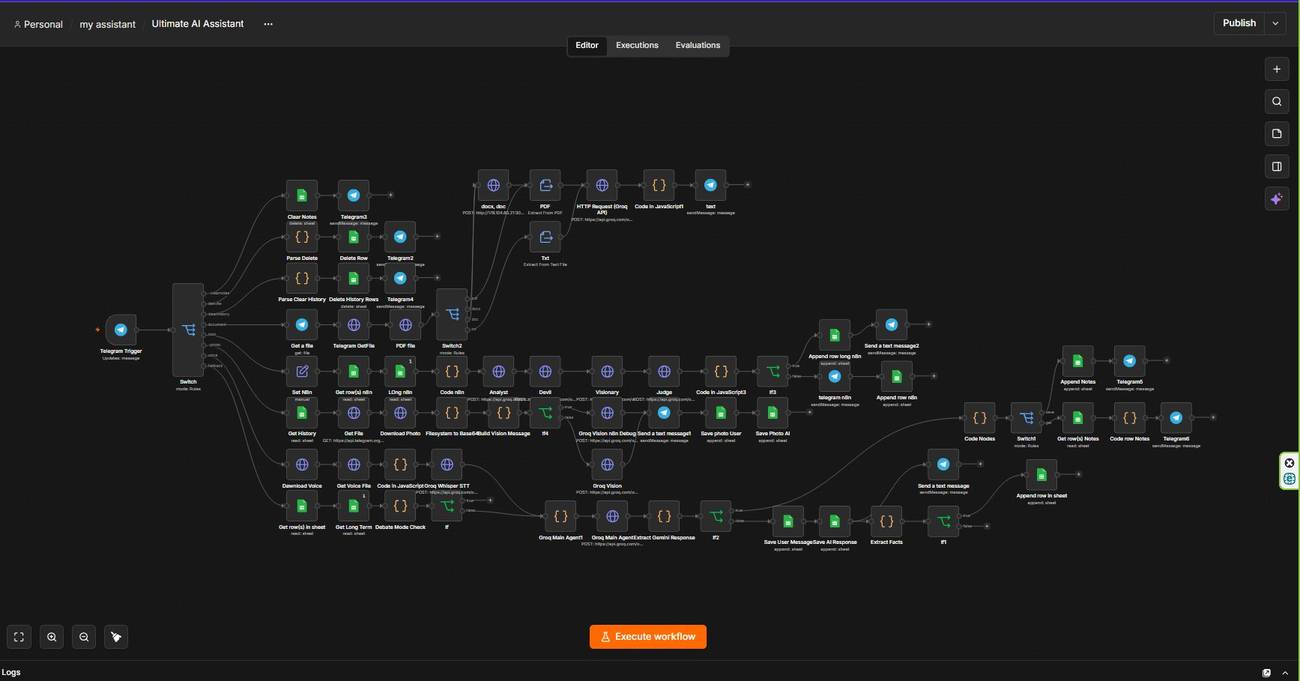Select the Txt extract from file node
This screenshot has width=1300, height=681.
pos(545,237)
